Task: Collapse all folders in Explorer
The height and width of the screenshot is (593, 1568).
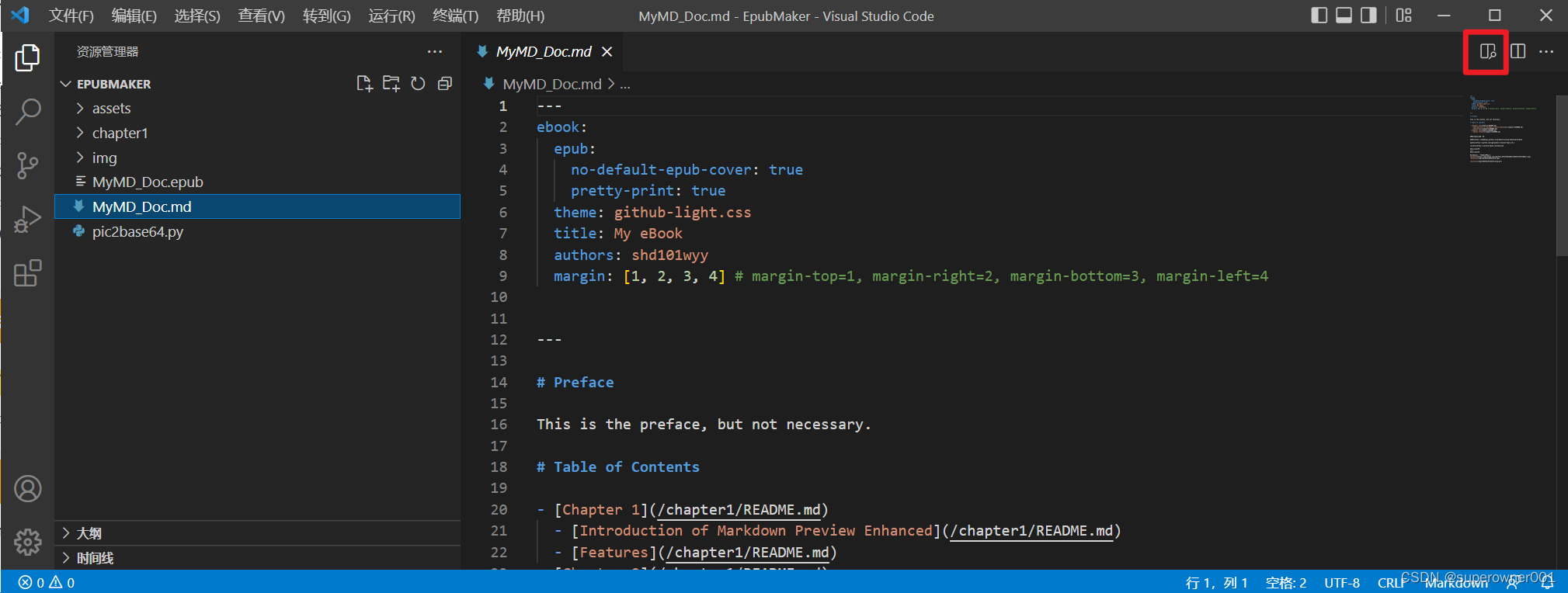Action: (445, 84)
